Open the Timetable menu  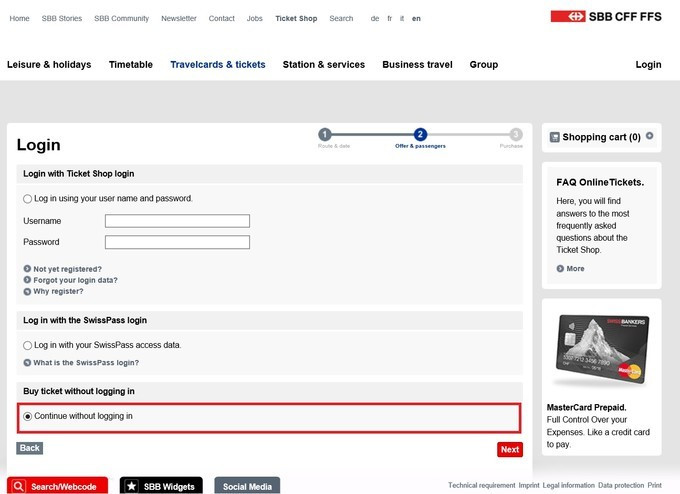tap(131, 65)
